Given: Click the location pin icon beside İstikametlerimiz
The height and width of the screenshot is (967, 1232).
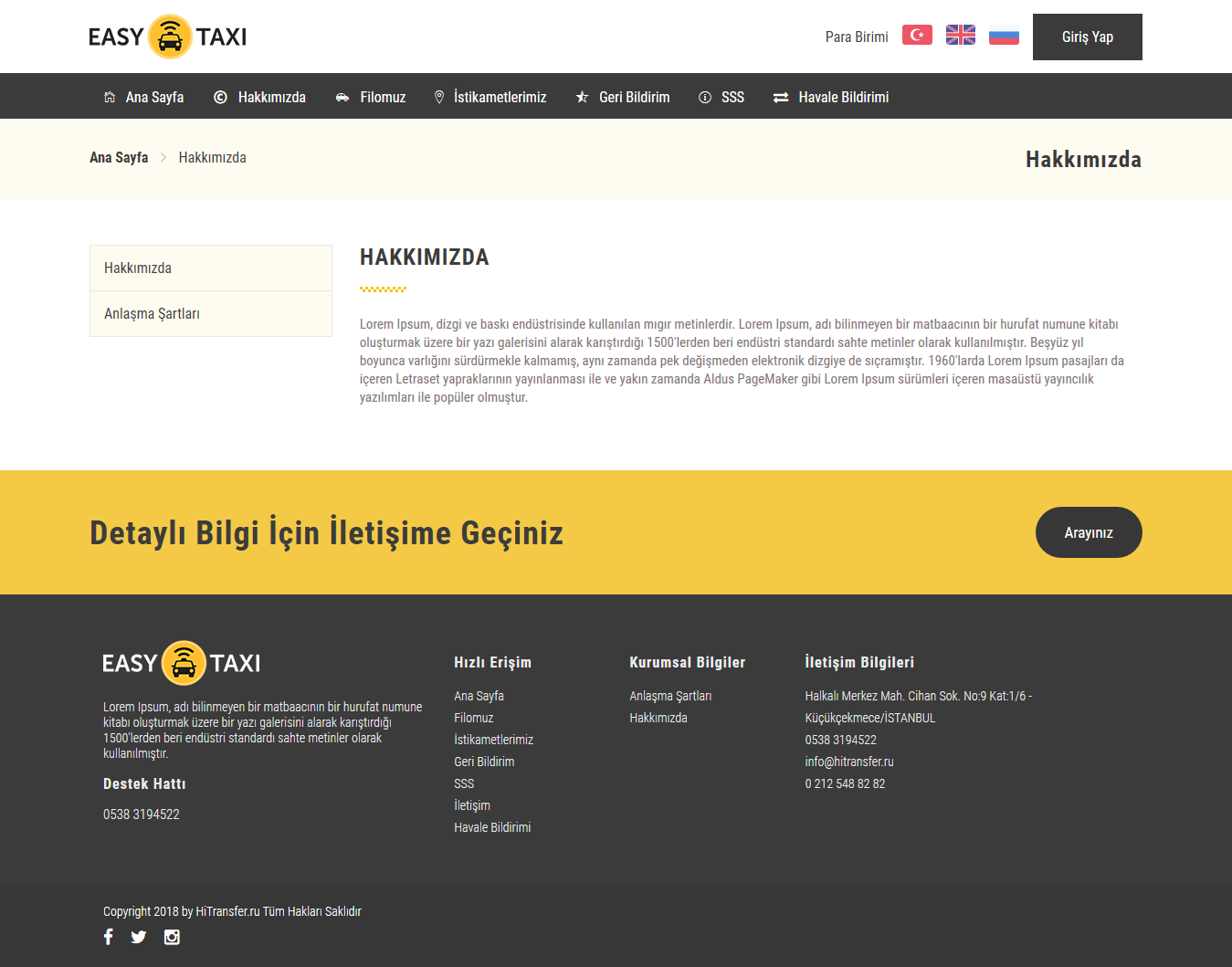Looking at the screenshot, I should (x=439, y=97).
